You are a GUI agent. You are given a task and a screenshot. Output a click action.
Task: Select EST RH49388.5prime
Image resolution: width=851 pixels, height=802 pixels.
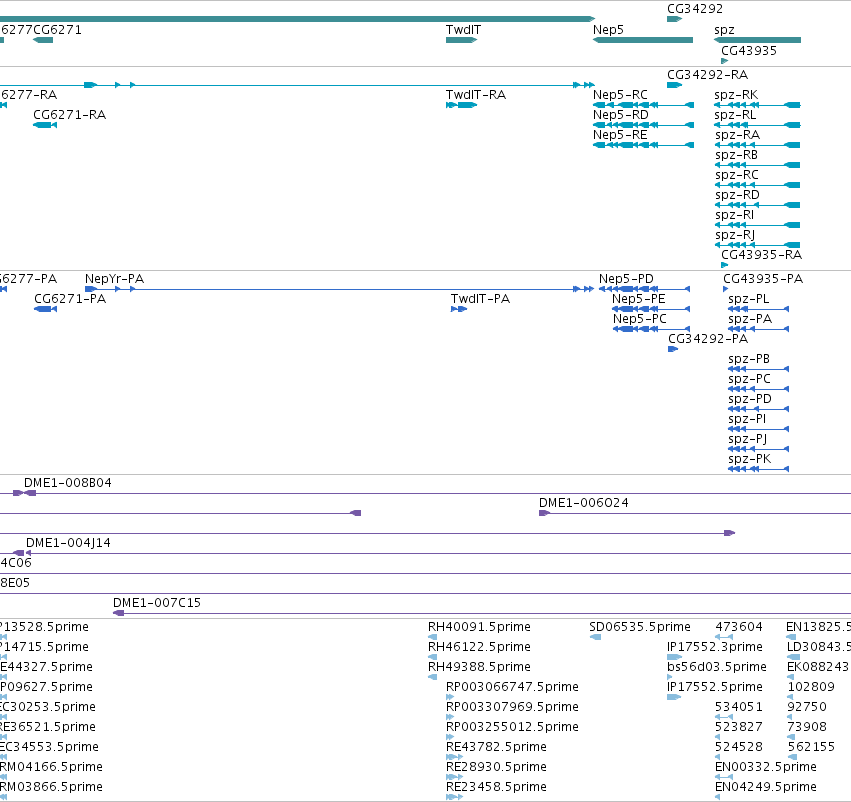point(433,677)
